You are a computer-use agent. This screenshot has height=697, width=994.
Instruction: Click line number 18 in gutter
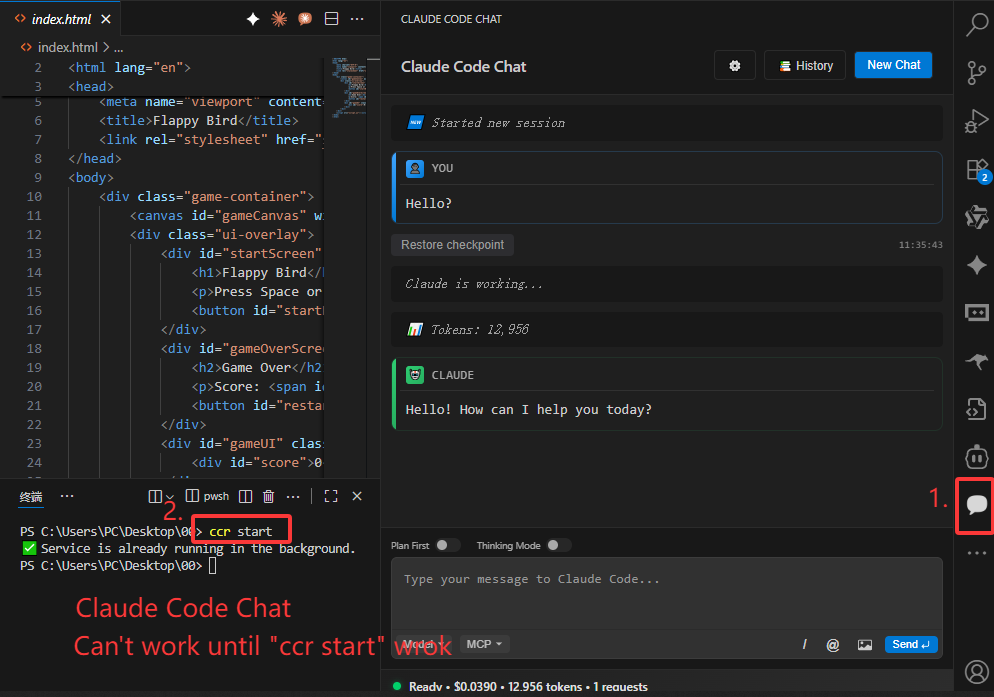click(x=34, y=348)
